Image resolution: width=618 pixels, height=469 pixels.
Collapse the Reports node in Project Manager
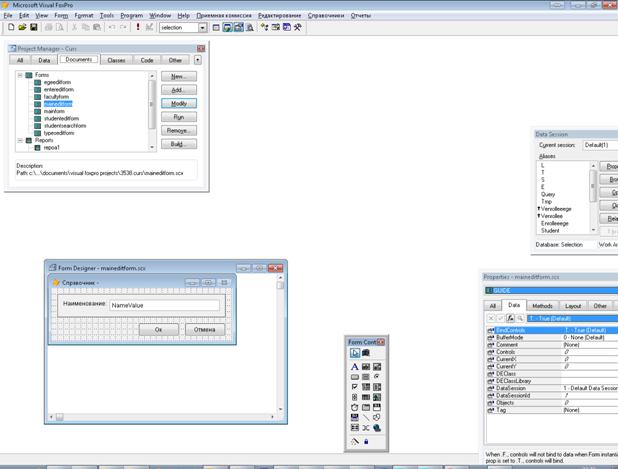click(x=20, y=140)
